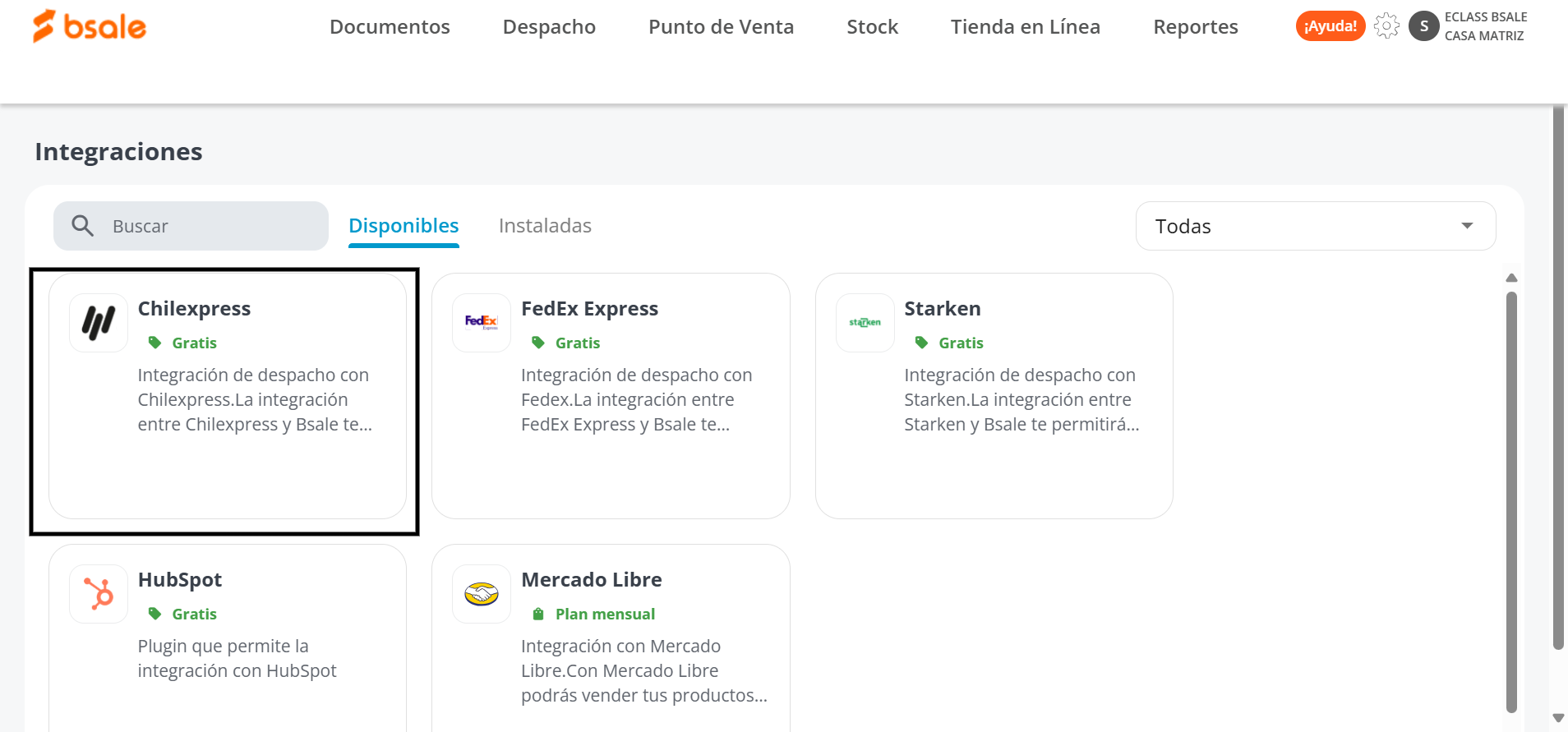The image size is (1568, 732).
Task: Click the Mercado Libre description text
Action: point(643,670)
